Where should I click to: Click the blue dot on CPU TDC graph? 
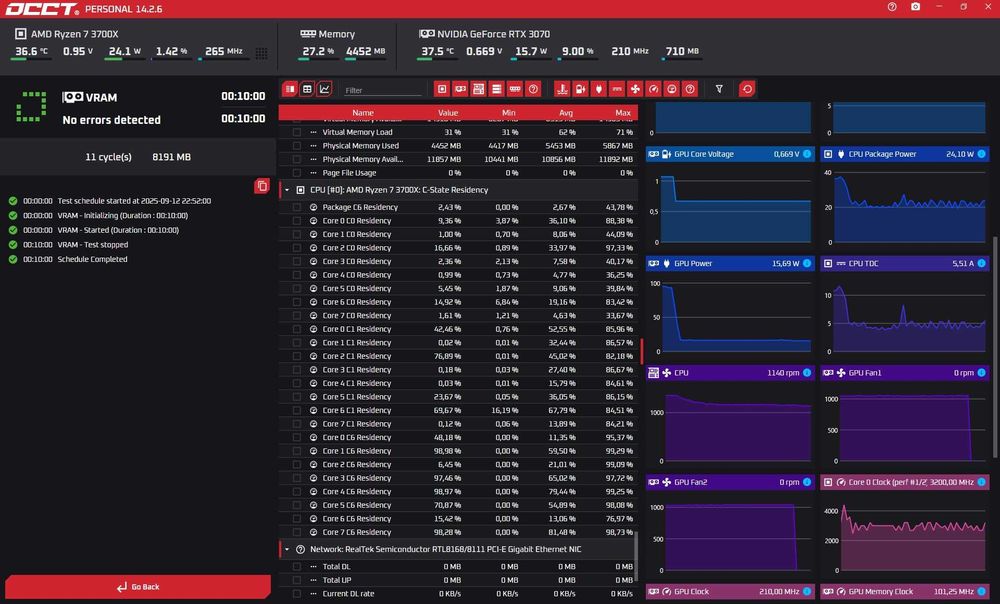click(982, 263)
